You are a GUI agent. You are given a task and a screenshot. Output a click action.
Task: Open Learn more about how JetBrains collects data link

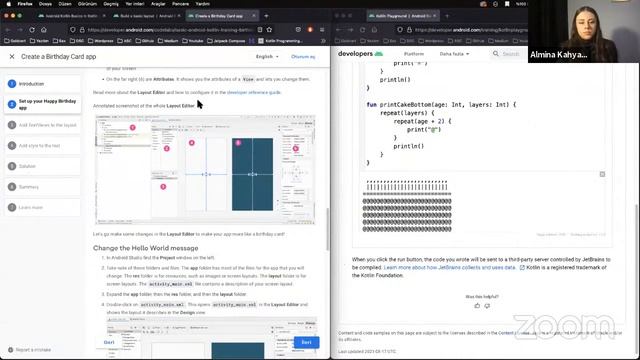[x=449, y=268]
